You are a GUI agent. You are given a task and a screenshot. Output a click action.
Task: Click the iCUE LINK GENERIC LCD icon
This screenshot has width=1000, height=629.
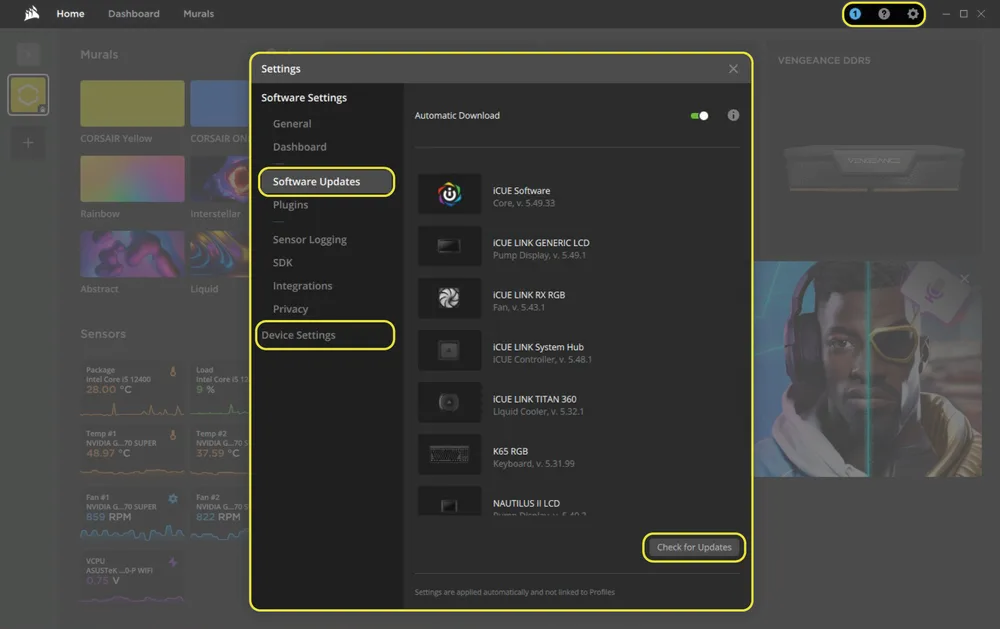(x=450, y=246)
